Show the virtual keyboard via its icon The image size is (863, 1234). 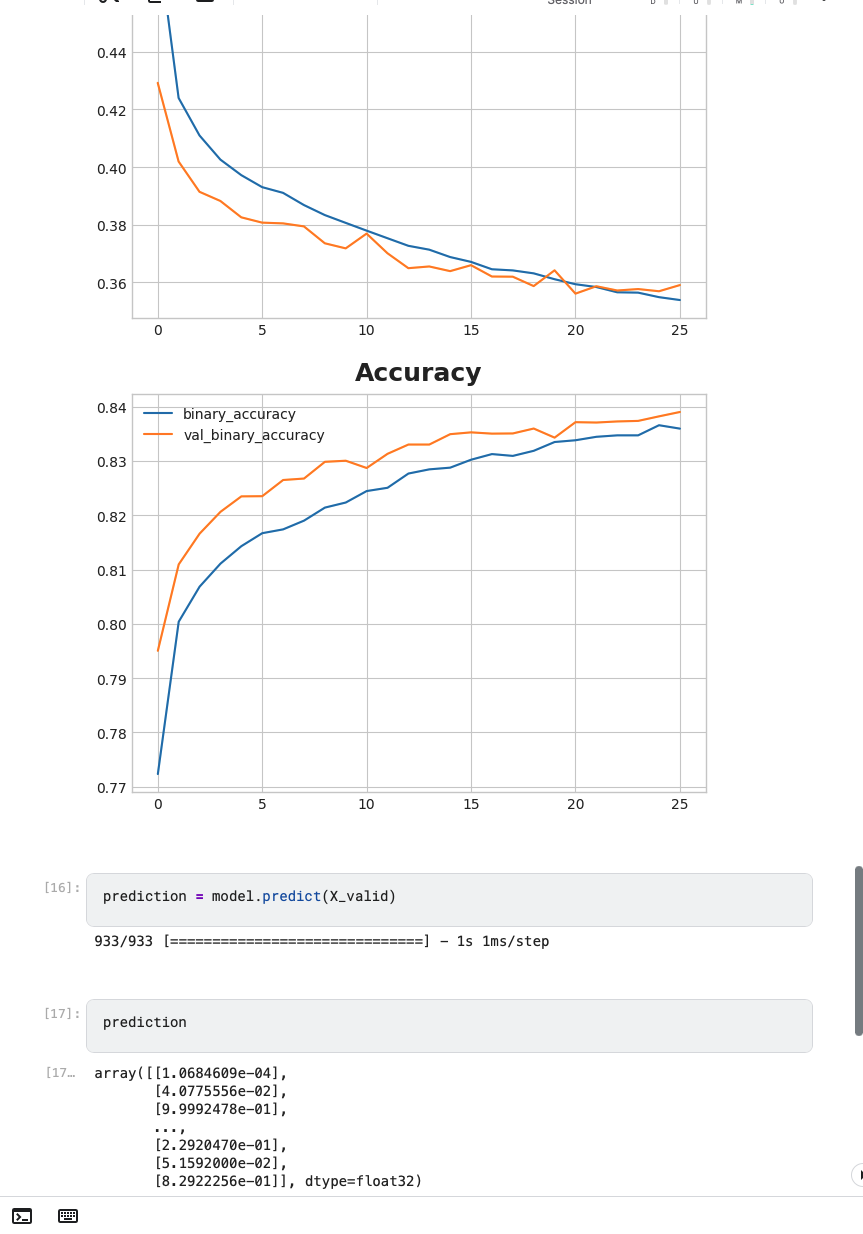tap(66, 1216)
